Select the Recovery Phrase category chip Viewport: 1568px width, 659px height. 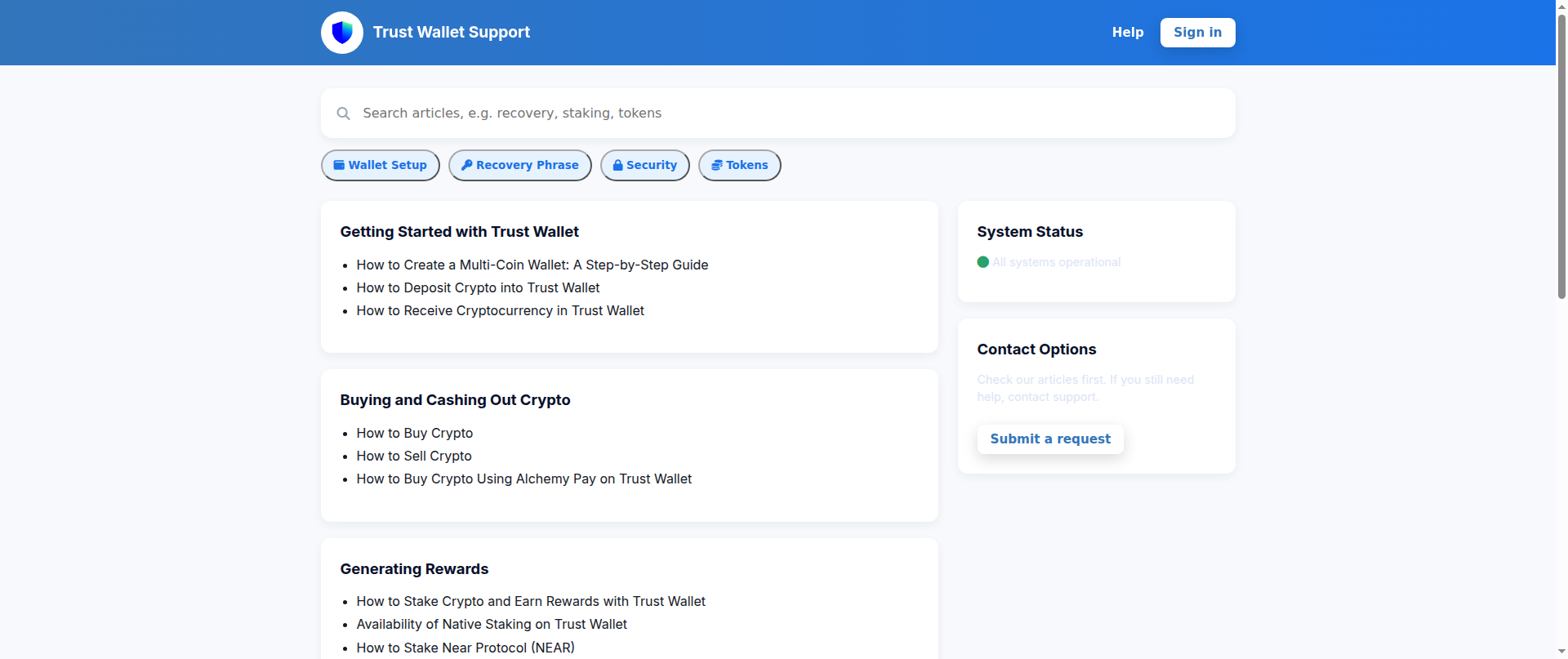(520, 165)
